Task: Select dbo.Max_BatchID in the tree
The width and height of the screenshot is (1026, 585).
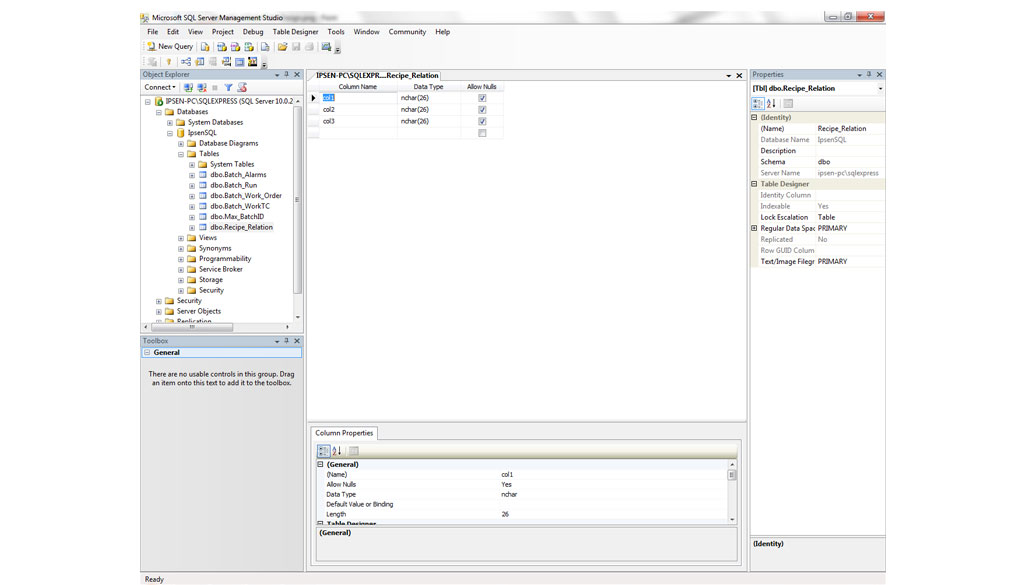Action: [x=237, y=217]
